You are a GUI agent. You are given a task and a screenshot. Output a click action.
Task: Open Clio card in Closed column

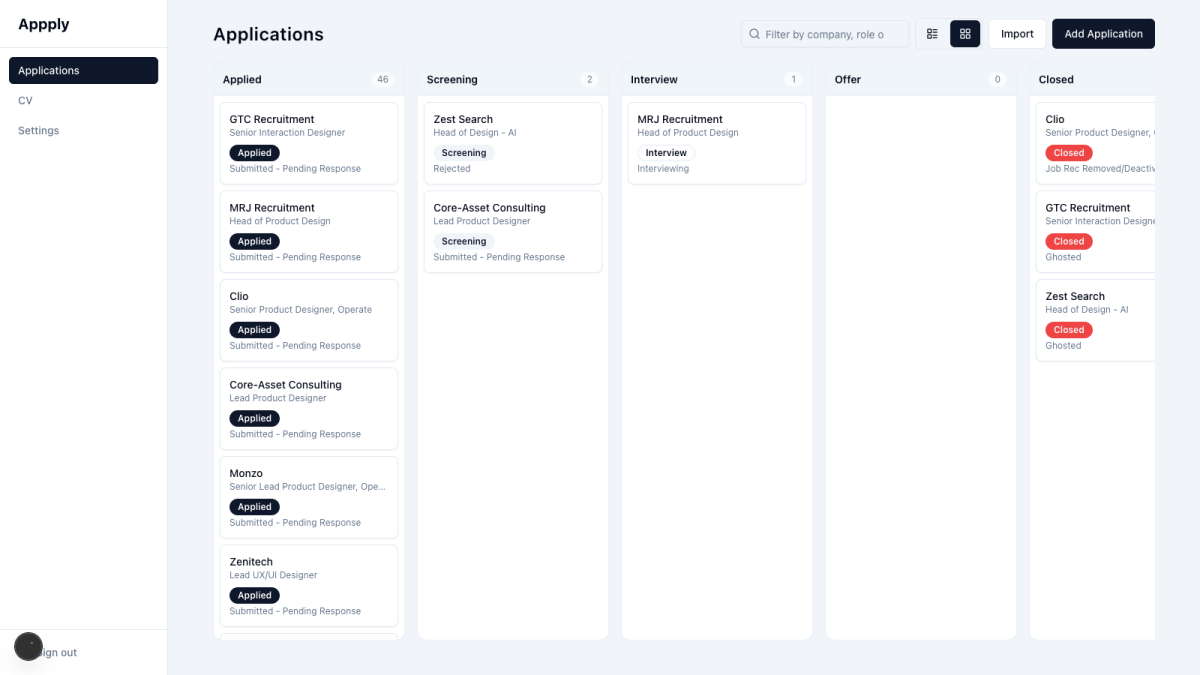(x=1096, y=143)
